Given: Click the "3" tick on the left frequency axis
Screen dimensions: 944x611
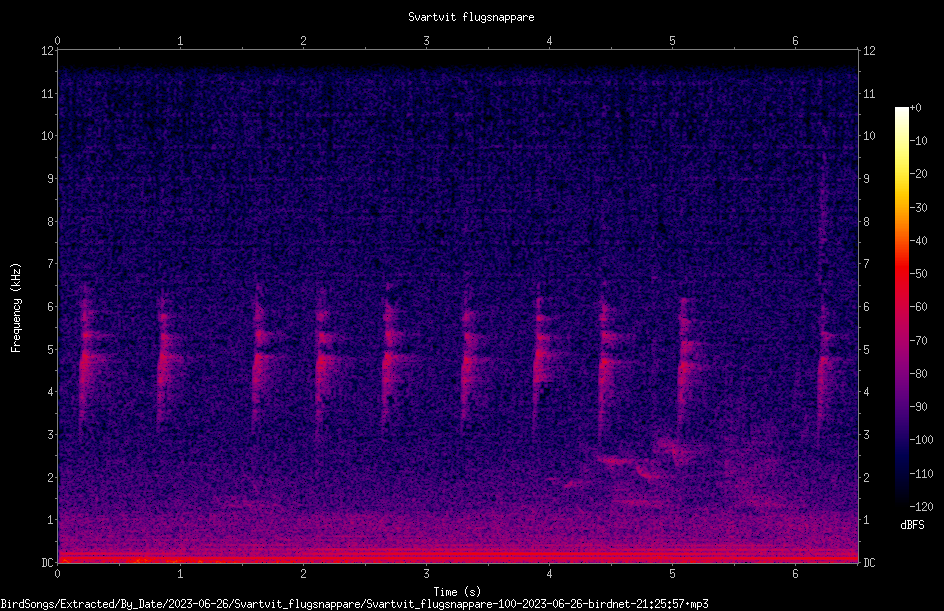Looking at the screenshot, I should pos(50,435).
